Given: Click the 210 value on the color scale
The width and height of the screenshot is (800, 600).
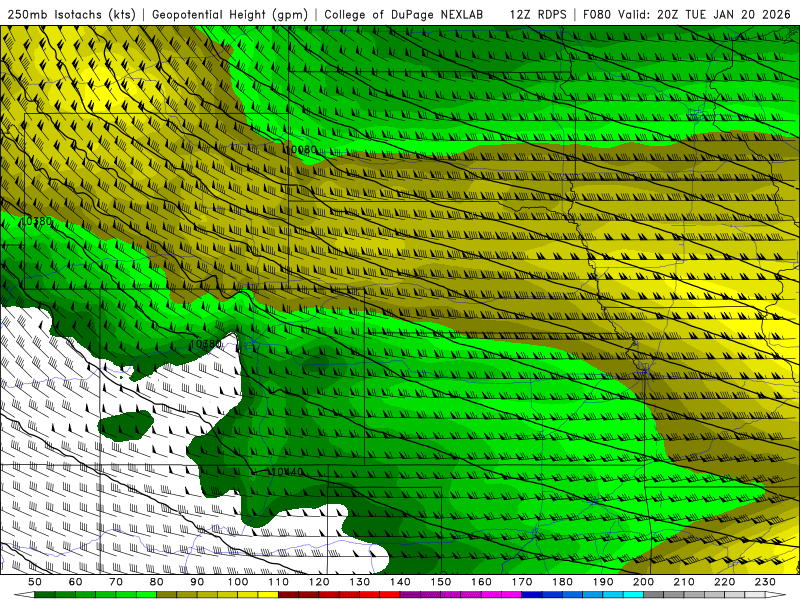Looking at the screenshot, I should click(684, 582).
